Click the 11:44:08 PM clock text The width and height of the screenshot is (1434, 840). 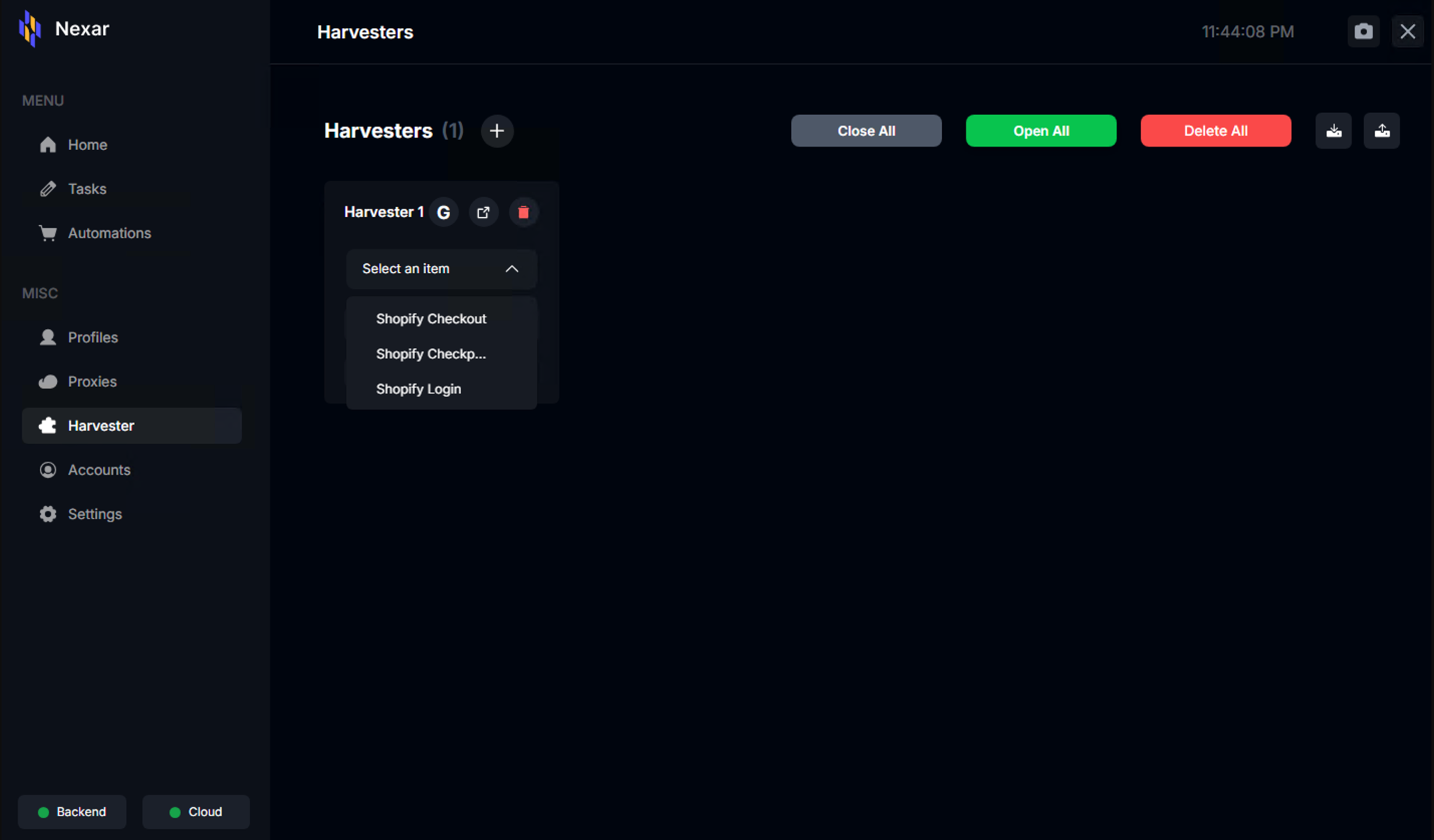pos(1248,32)
